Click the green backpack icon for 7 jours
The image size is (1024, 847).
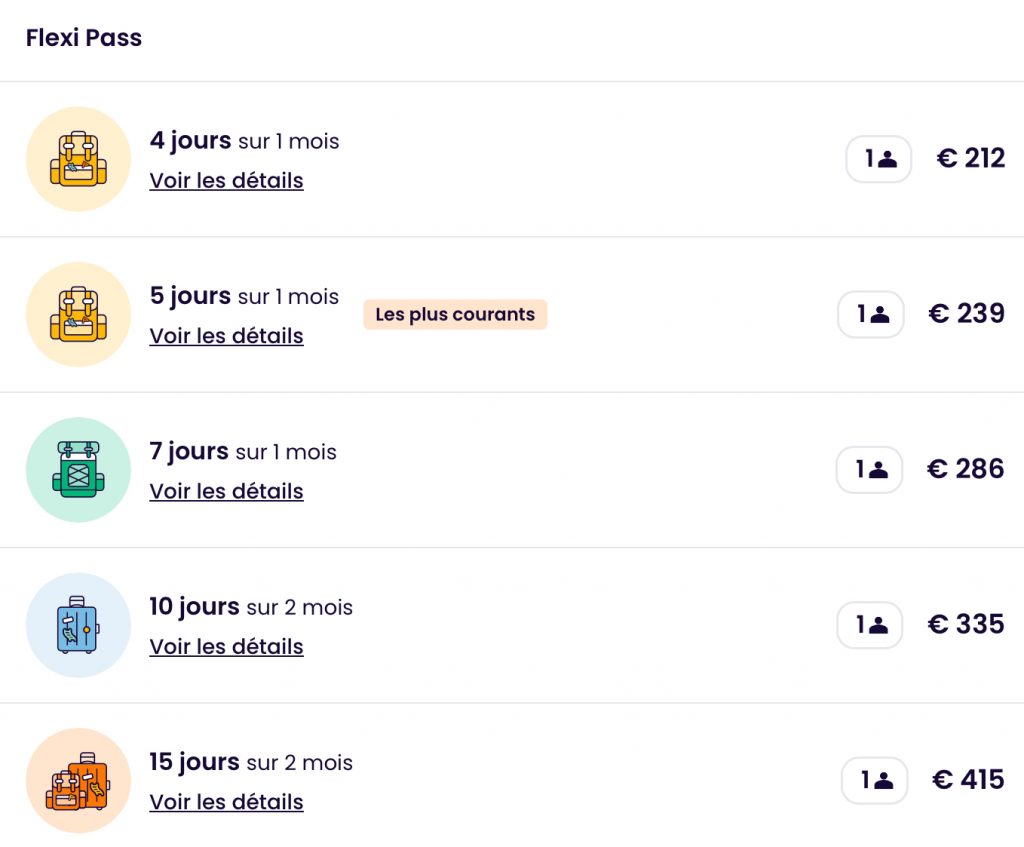[x=78, y=469]
